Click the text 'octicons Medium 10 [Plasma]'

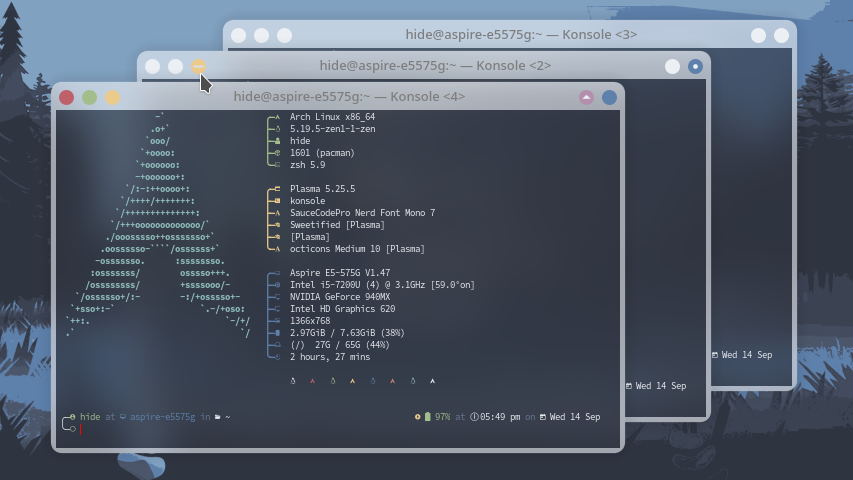click(357, 249)
